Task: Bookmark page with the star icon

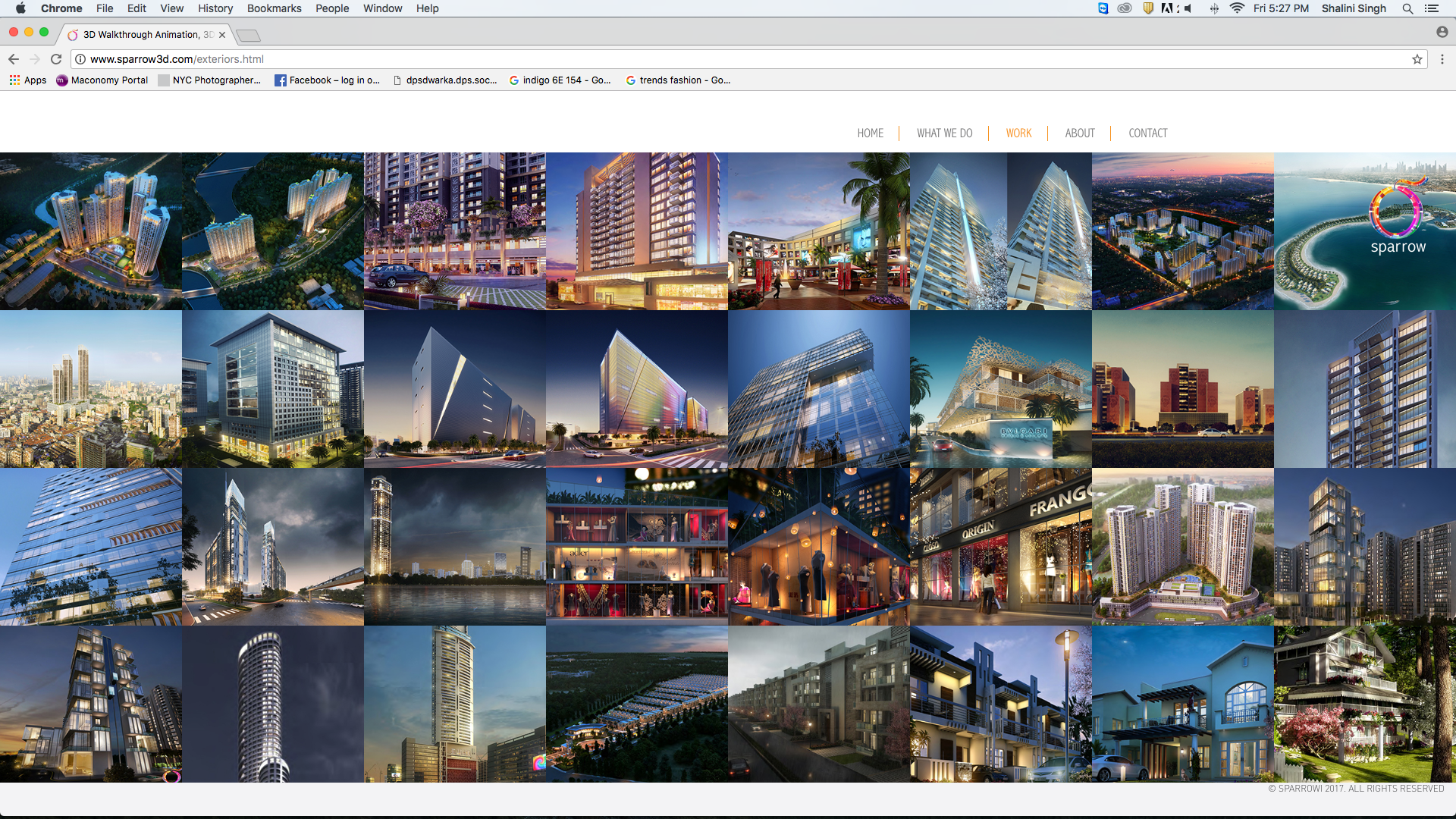Action: 1417,59
